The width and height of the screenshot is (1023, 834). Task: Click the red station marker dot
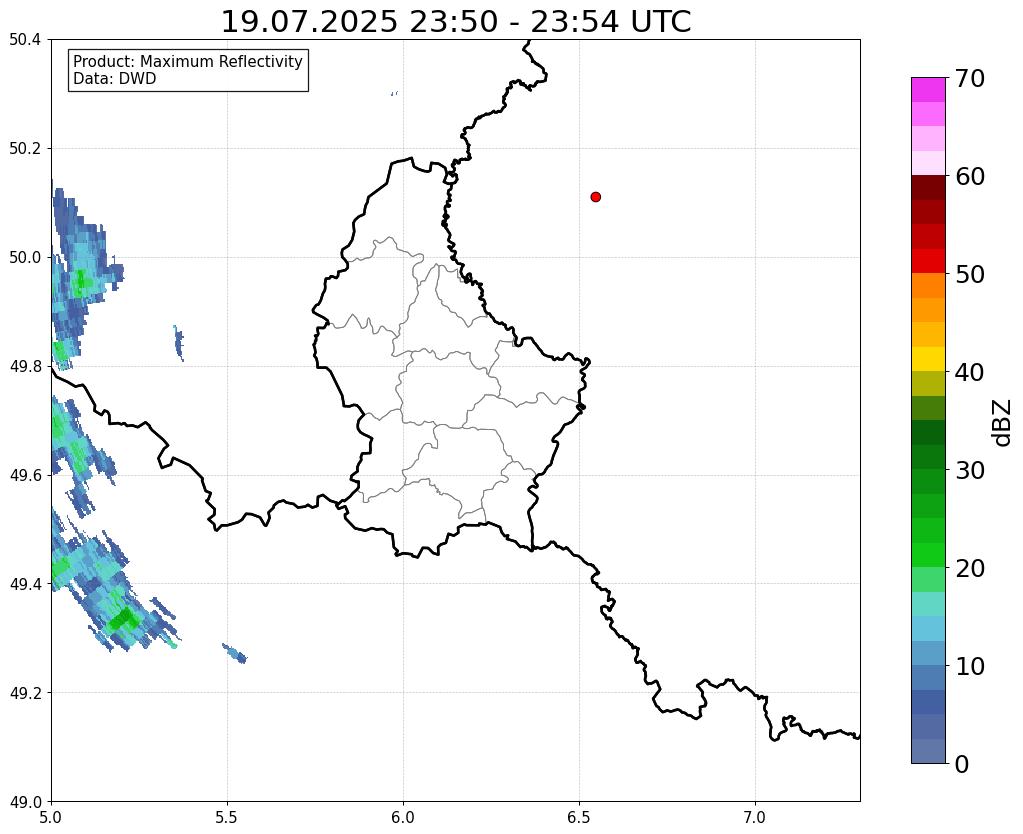(595, 197)
